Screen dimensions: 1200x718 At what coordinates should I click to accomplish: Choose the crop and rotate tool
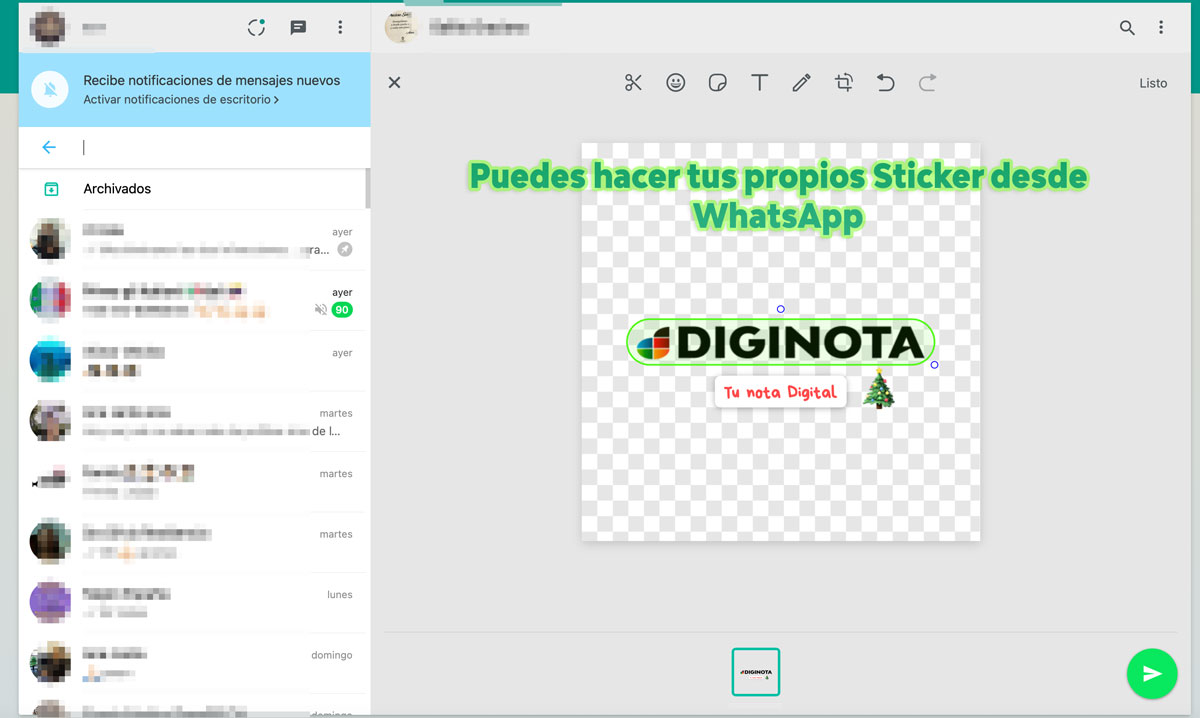point(844,83)
